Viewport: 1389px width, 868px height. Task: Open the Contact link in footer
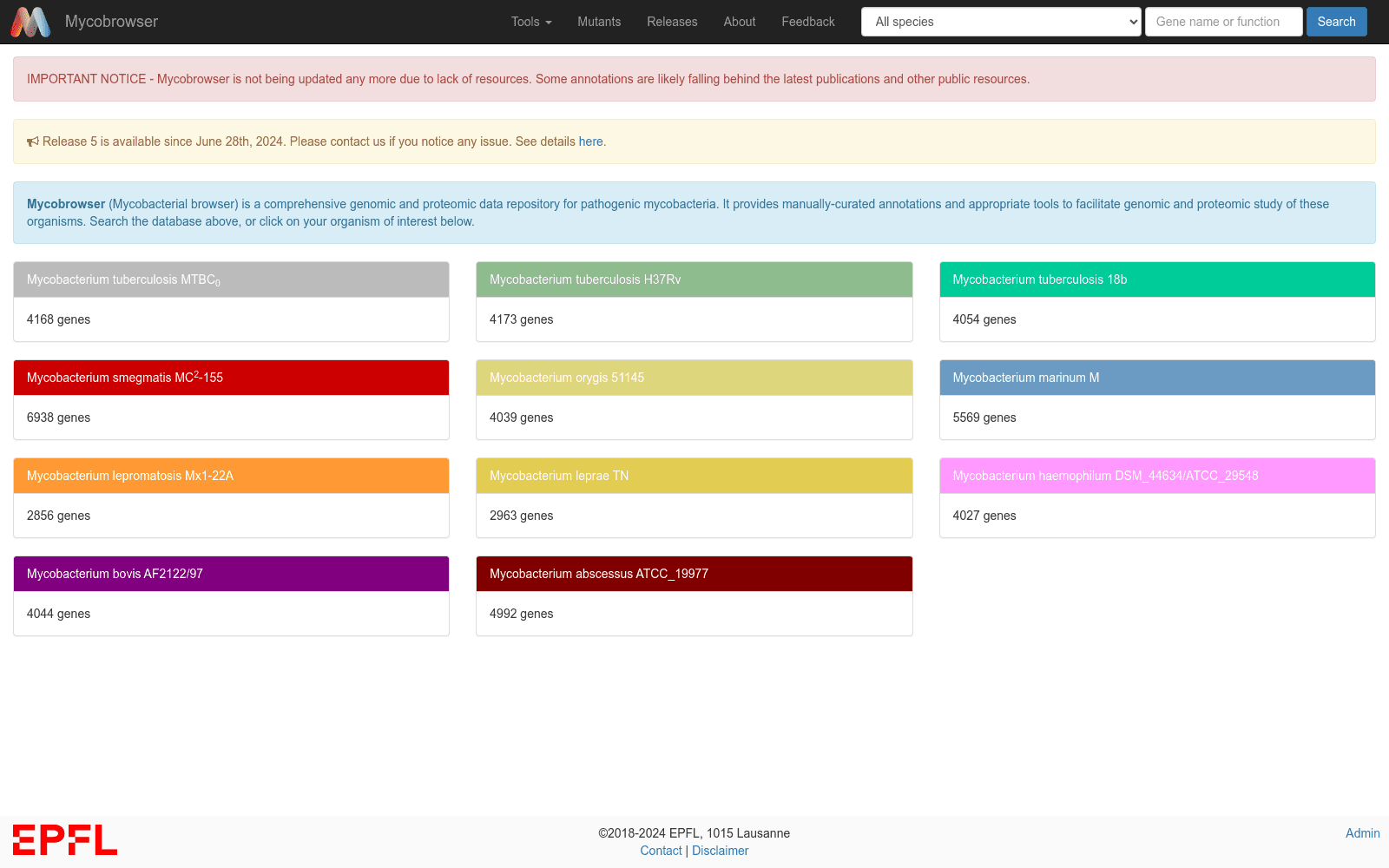(x=661, y=851)
